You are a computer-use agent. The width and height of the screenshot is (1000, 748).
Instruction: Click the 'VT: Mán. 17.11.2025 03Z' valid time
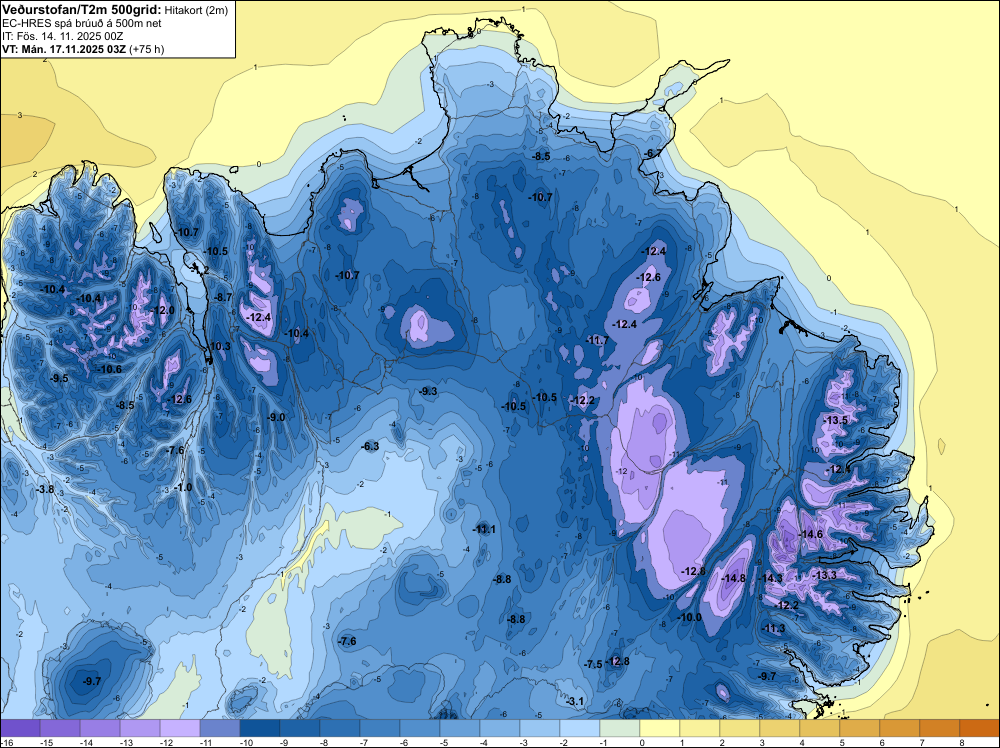click(64, 49)
